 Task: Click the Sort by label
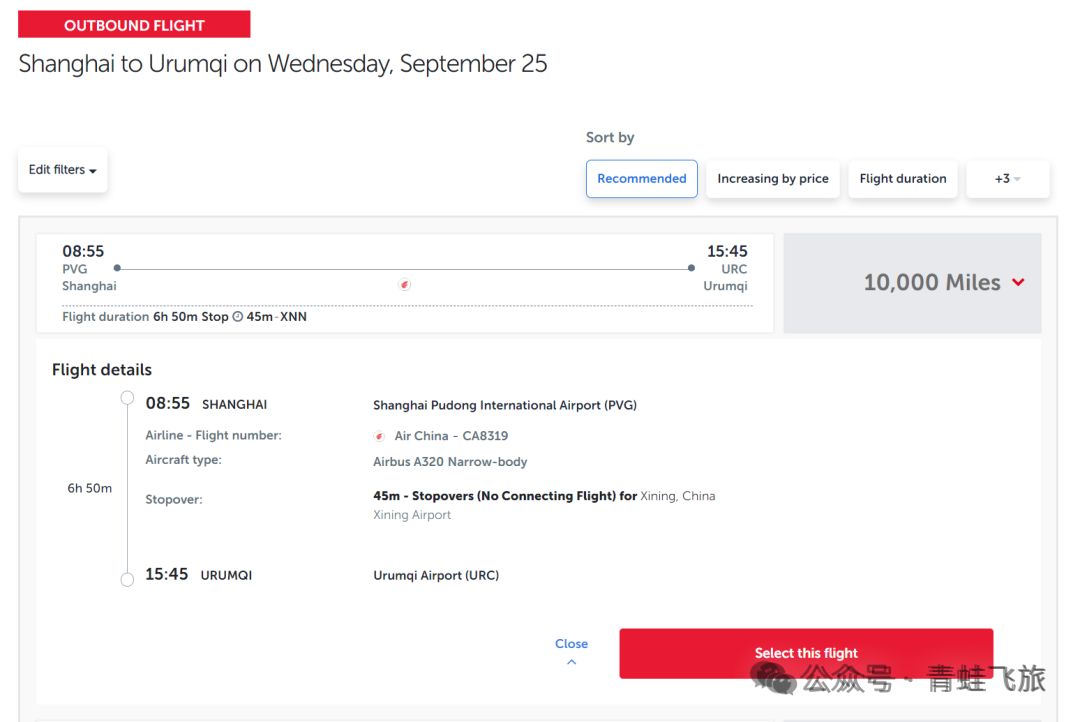click(610, 137)
